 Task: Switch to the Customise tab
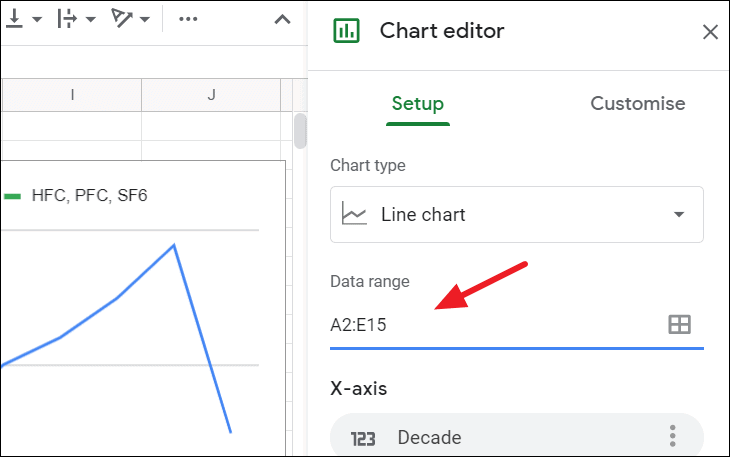(638, 104)
